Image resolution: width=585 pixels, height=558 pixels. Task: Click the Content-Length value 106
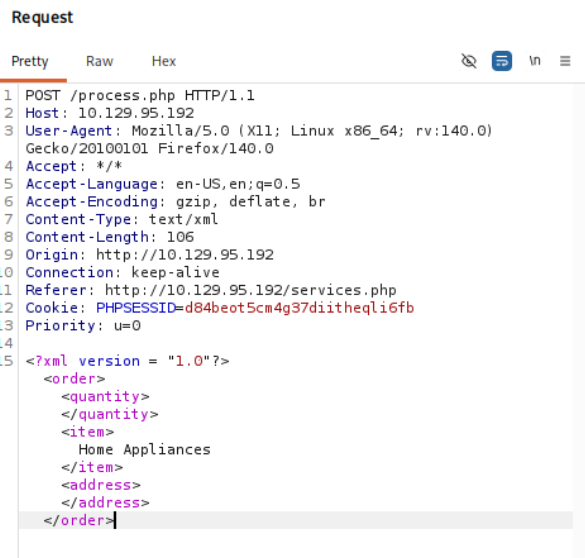(x=180, y=237)
